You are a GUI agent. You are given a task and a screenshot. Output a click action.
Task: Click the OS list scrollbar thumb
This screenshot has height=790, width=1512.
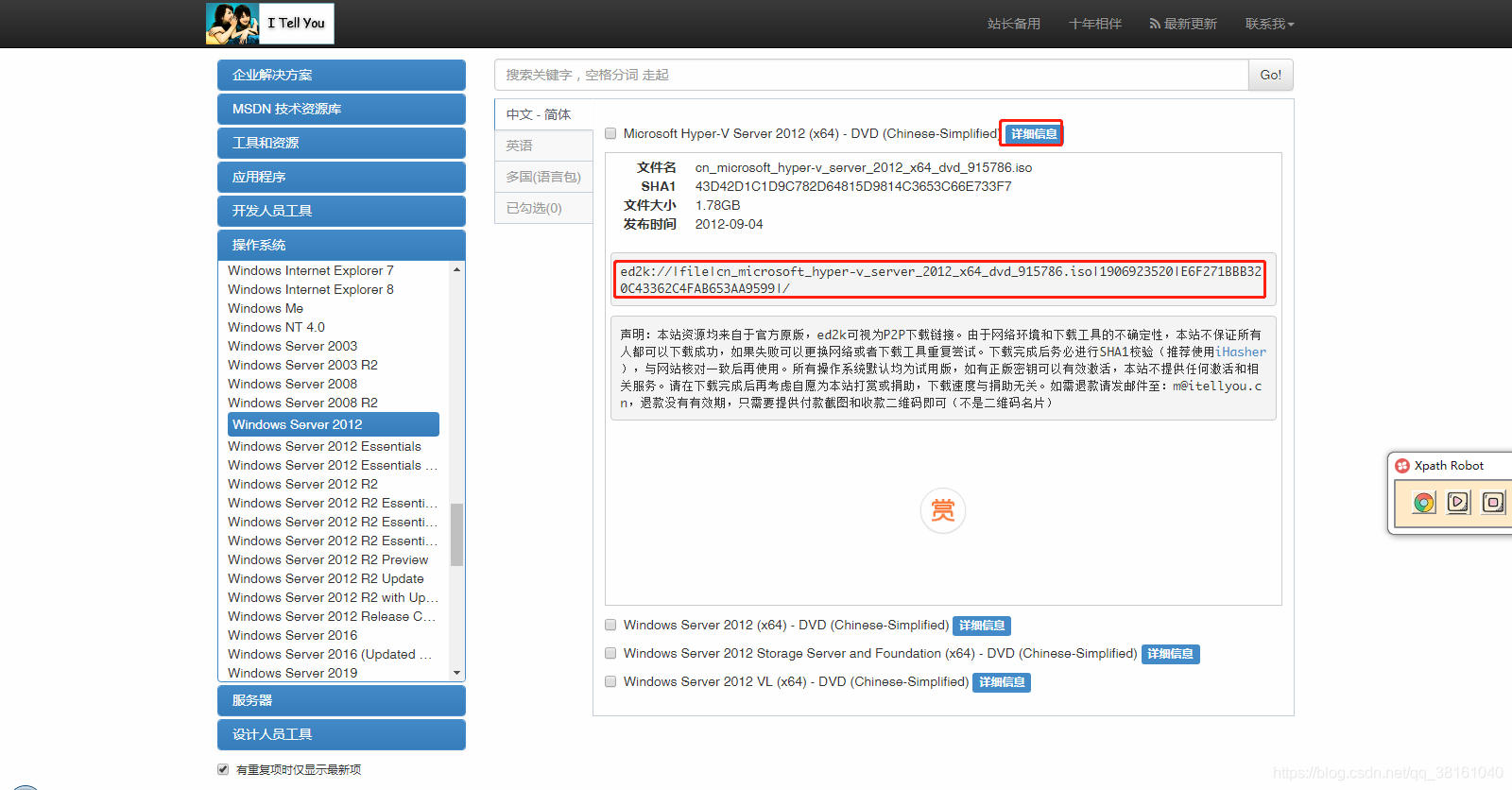coord(457,534)
